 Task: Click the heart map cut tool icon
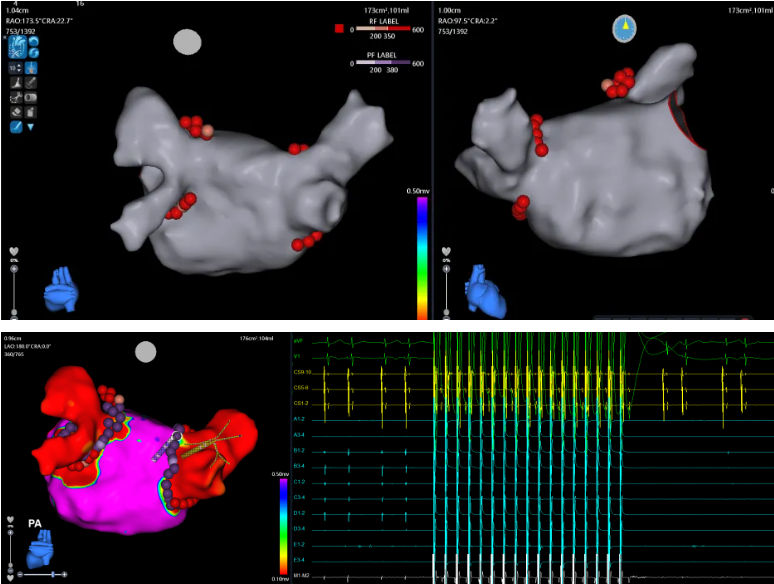pos(17,47)
